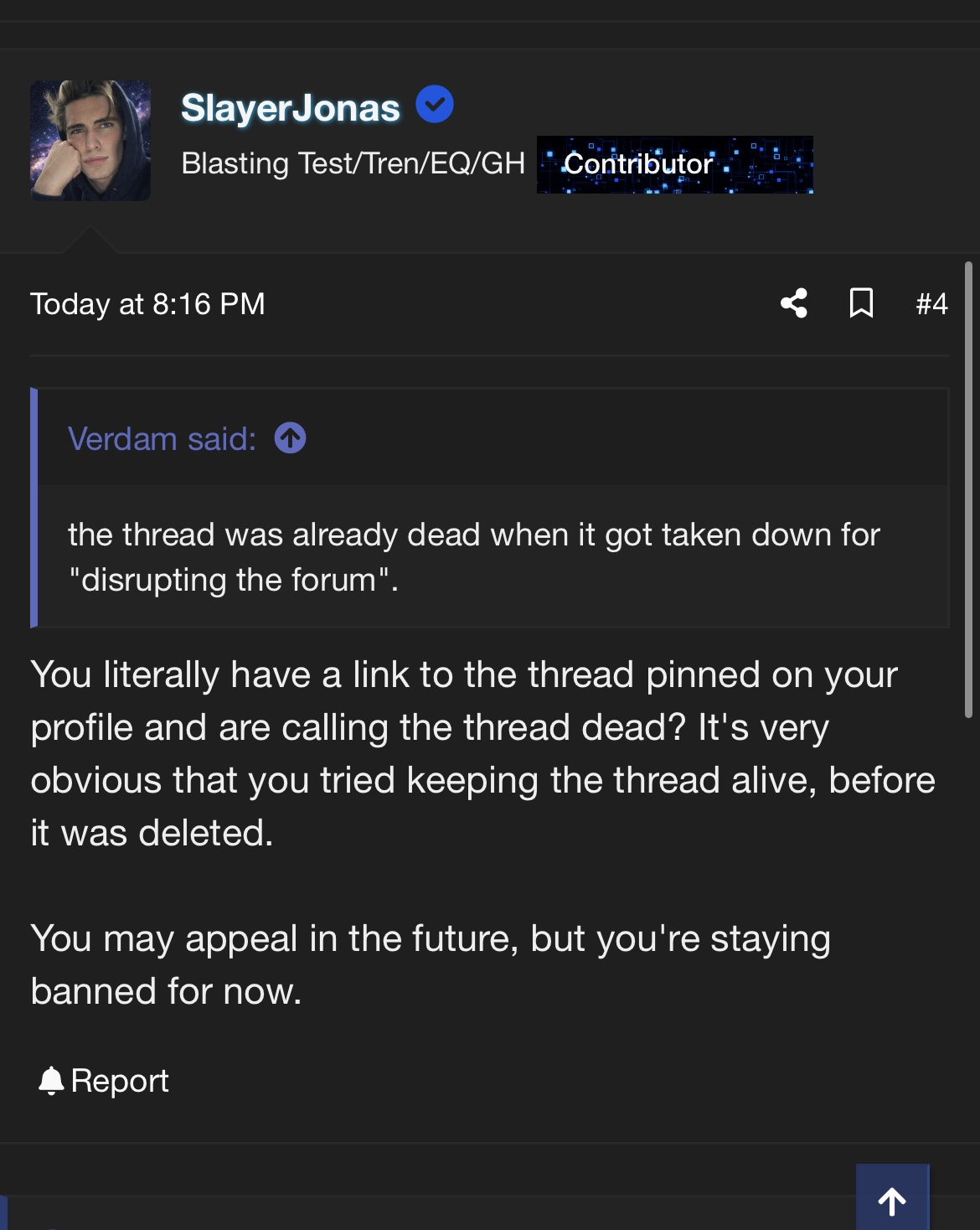Viewport: 980px width, 1230px height.
Task: Report this post using the Report link
Action: (120, 1081)
